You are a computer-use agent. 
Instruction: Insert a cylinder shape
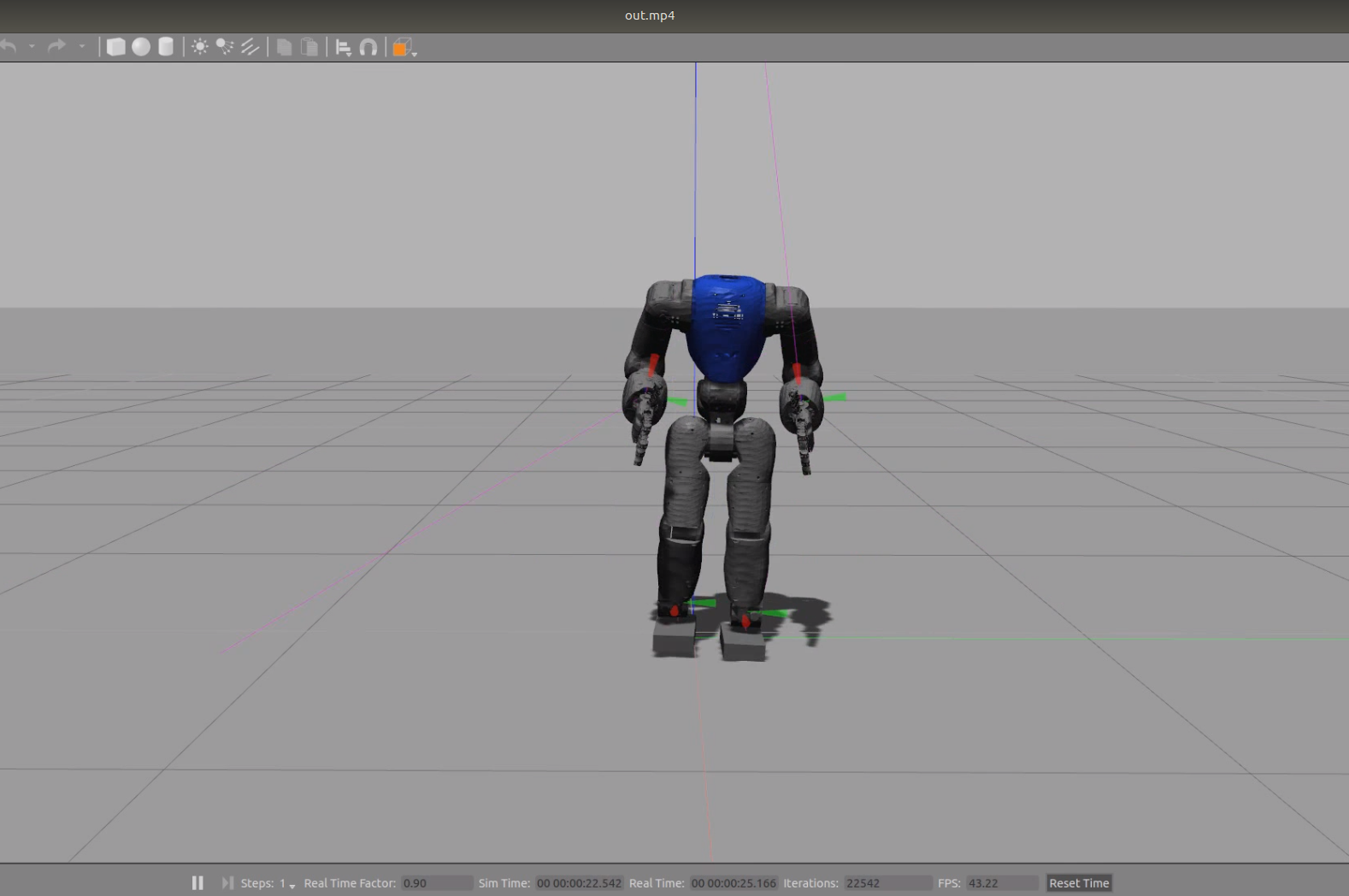coord(166,47)
